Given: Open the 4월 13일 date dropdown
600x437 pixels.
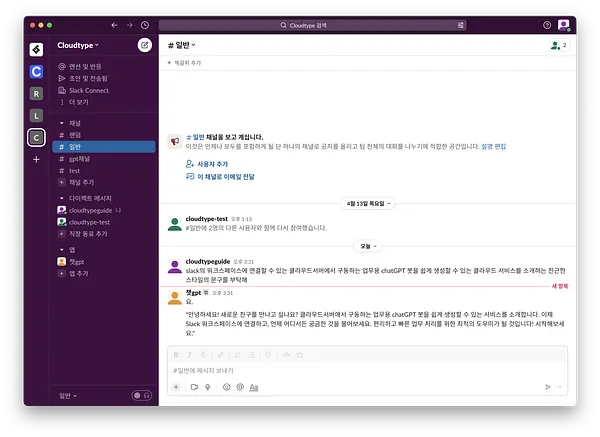Looking at the screenshot, I should pyautogui.click(x=368, y=204).
